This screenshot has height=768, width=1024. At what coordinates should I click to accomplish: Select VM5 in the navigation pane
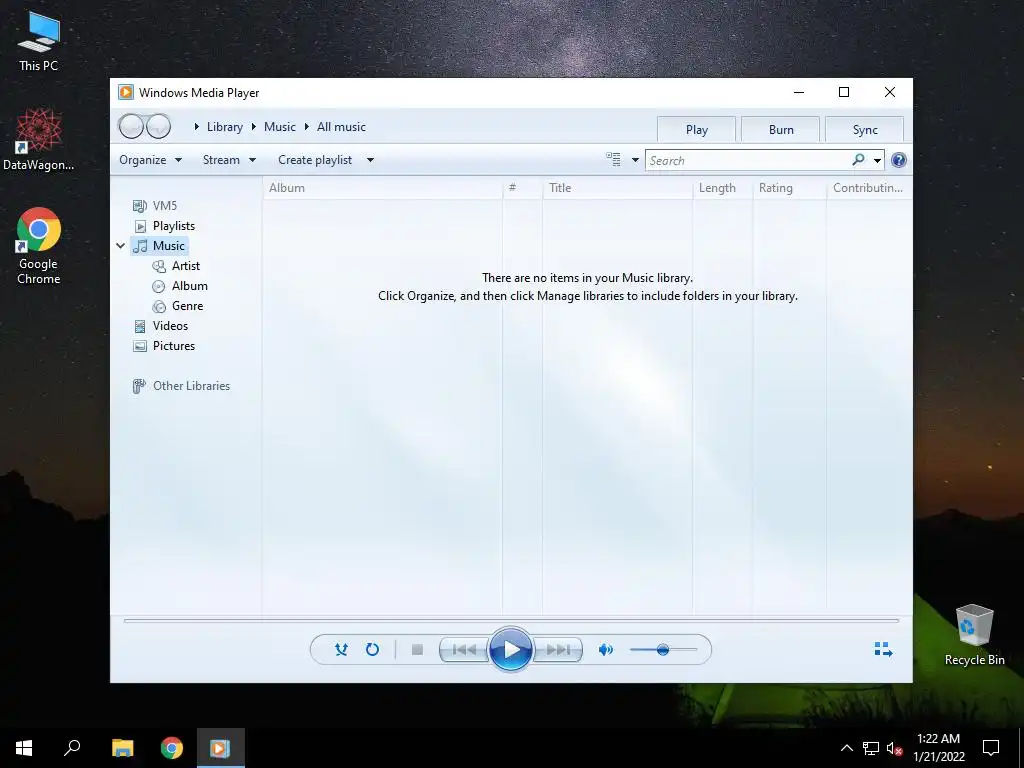155,206
